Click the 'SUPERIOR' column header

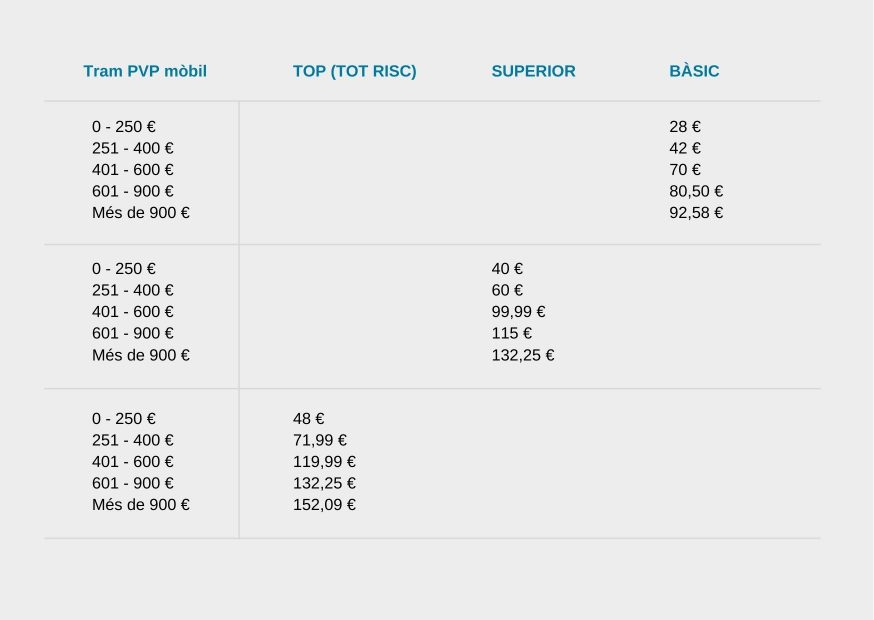coord(533,71)
